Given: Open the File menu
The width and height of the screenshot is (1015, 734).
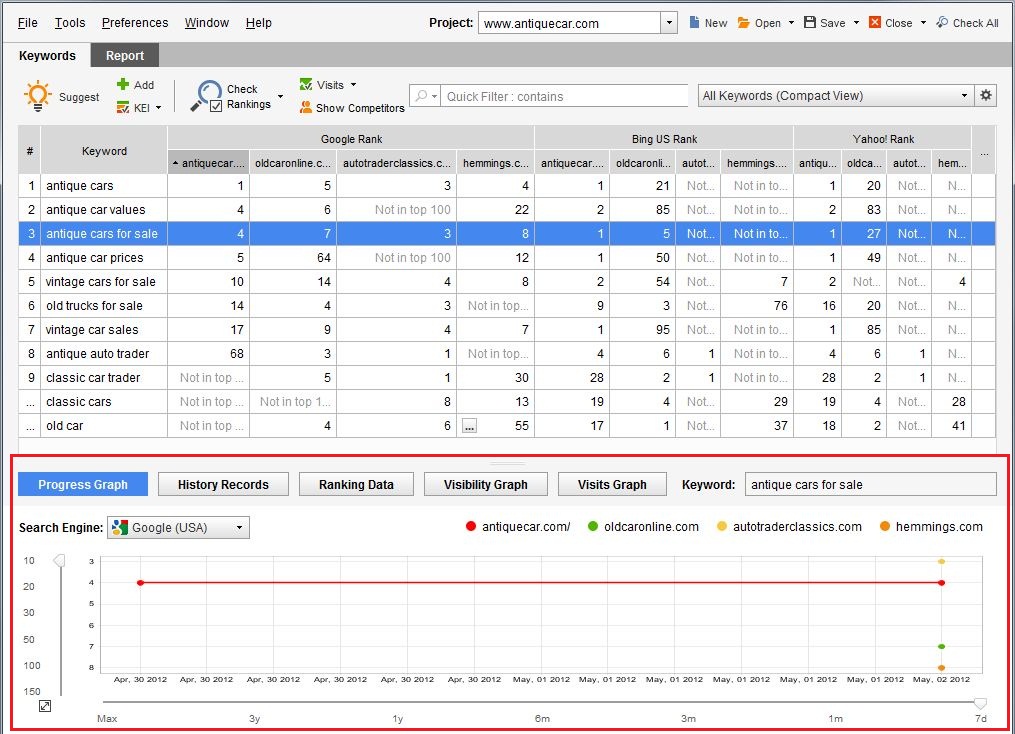Looking at the screenshot, I should click(x=27, y=23).
